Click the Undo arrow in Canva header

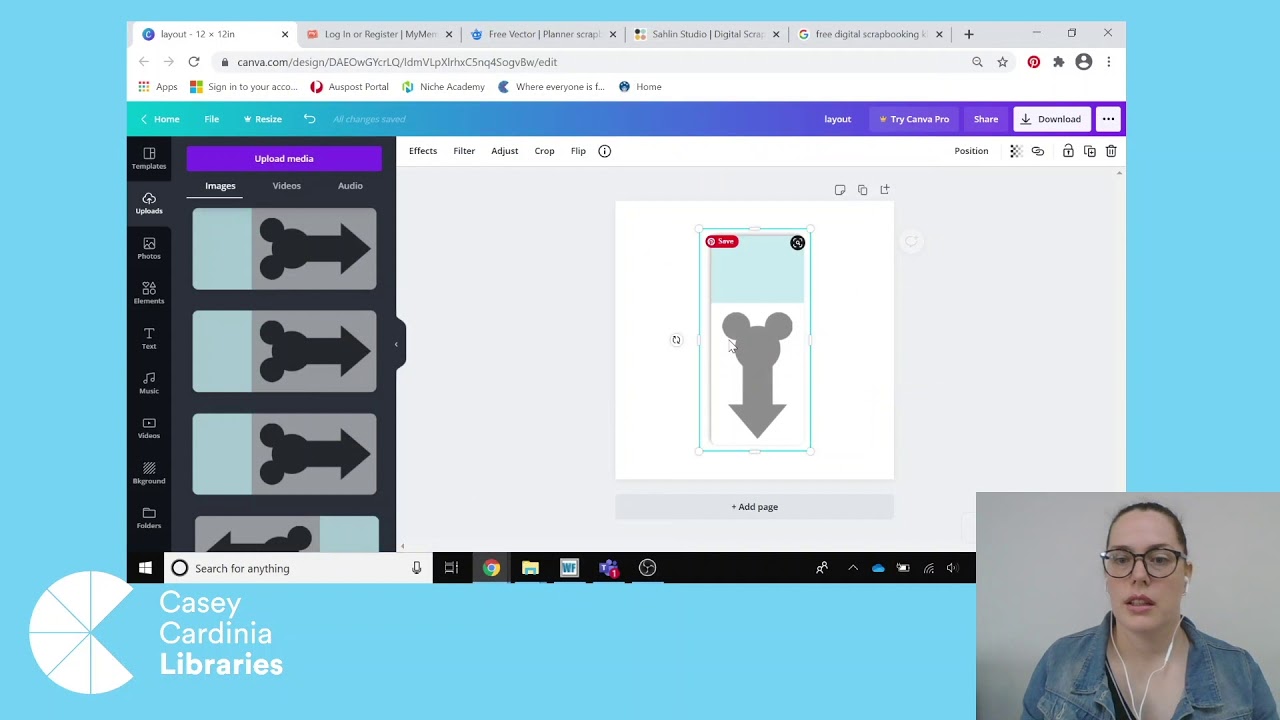click(310, 119)
